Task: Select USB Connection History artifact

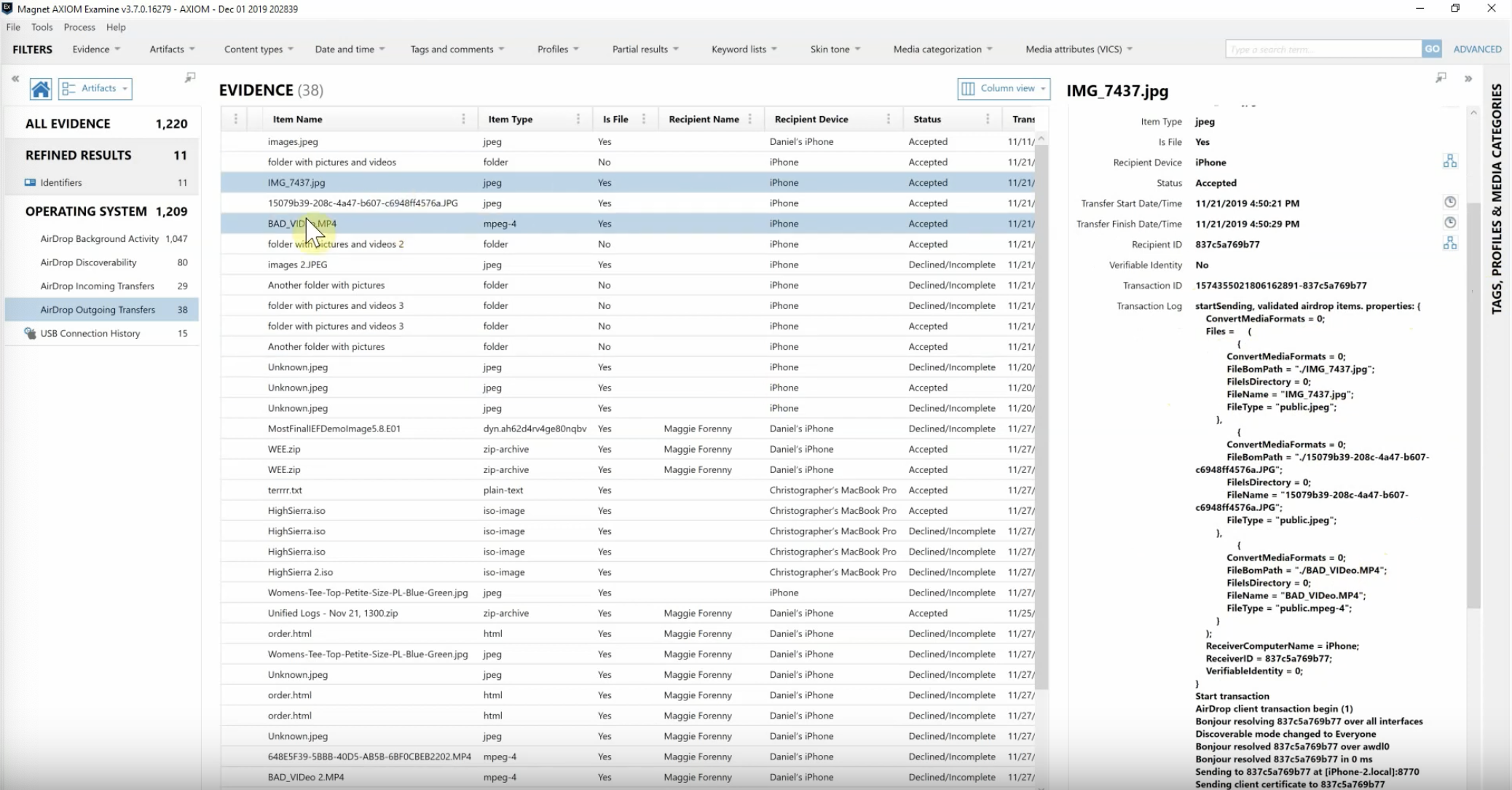Action: point(102,333)
